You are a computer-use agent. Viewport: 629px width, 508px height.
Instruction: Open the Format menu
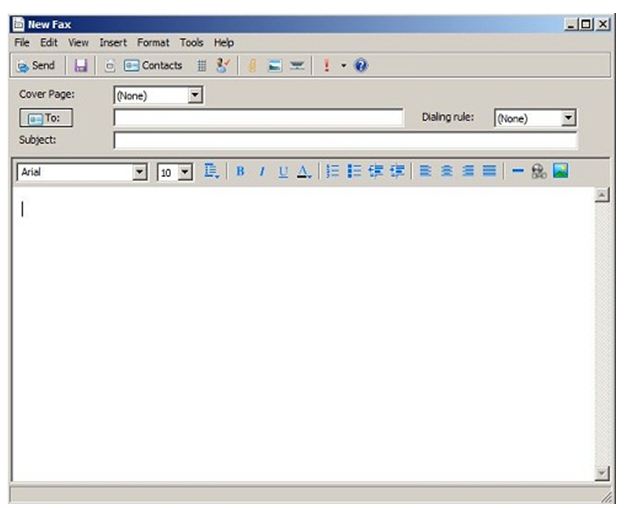[x=153, y=43]
